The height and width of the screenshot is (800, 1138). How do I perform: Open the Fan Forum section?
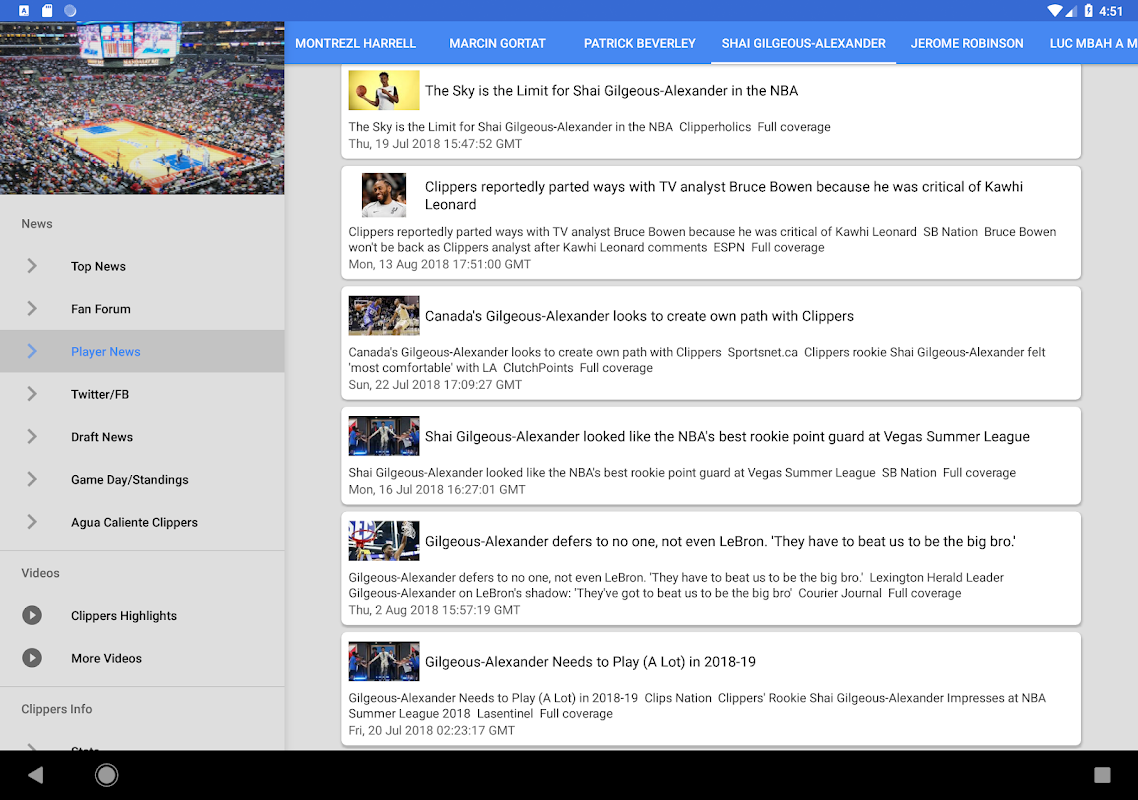click(x=142, y=309)
